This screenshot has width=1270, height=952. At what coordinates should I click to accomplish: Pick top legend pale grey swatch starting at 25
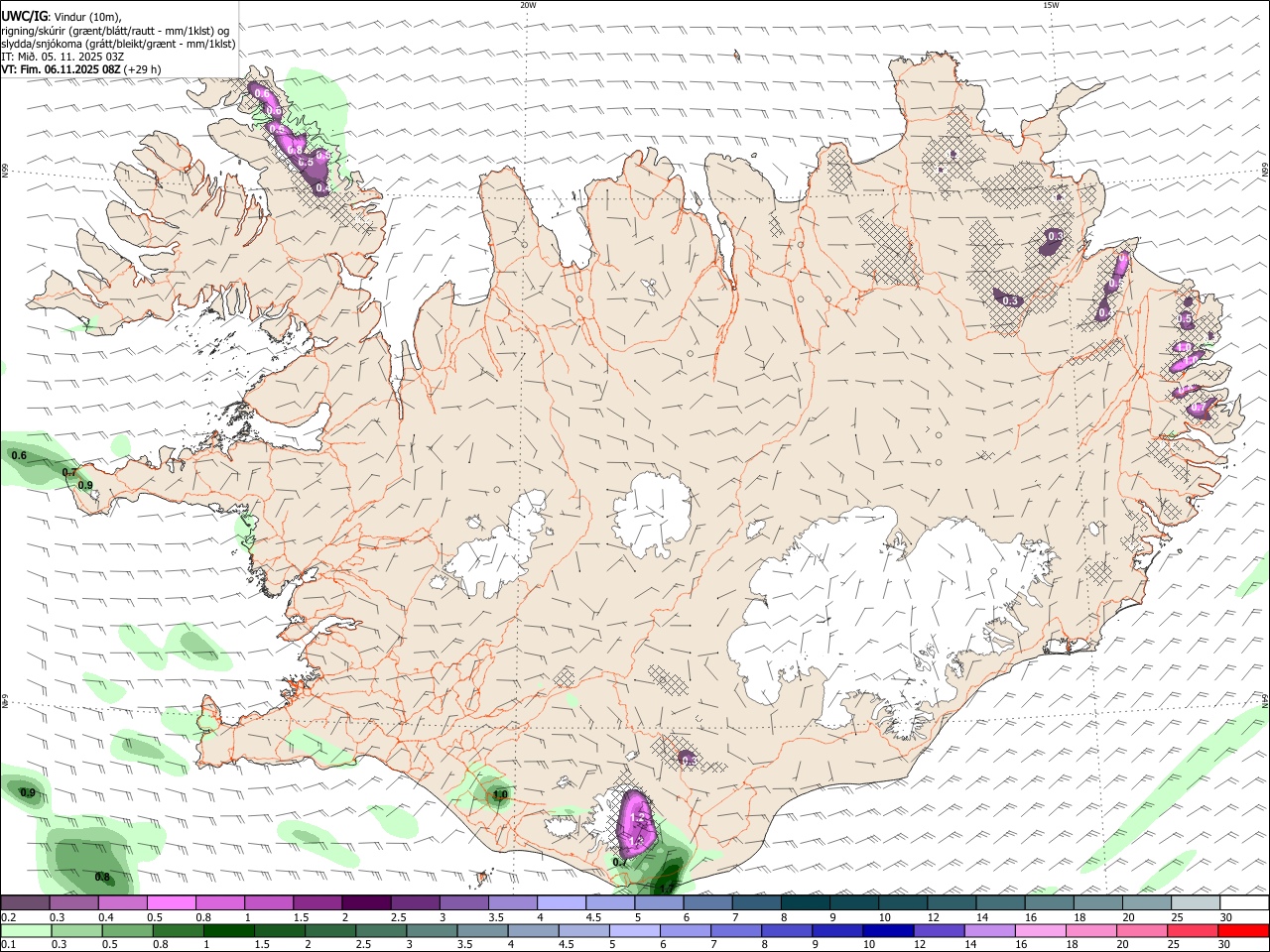1195,902
